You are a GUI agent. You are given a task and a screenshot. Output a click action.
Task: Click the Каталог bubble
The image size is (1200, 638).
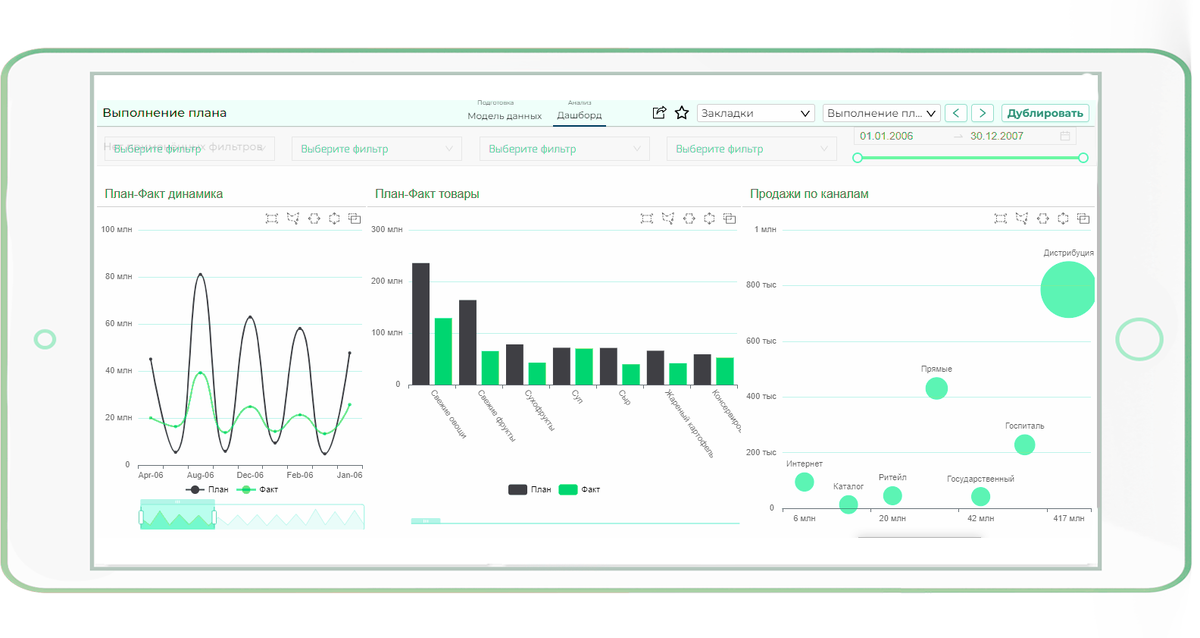coord(848,505)
